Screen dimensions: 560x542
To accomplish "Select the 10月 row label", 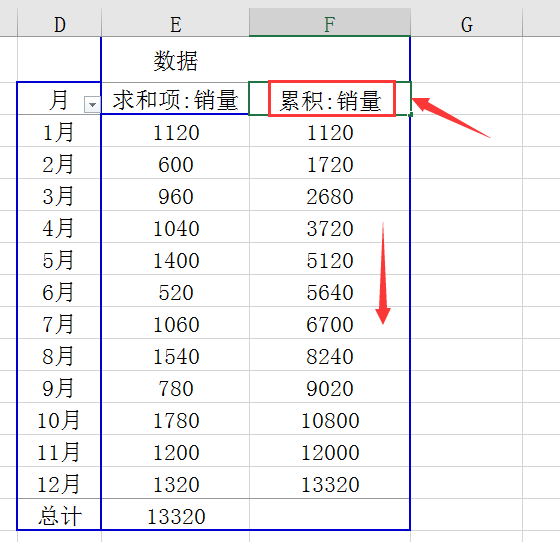I will coord(59,418).
